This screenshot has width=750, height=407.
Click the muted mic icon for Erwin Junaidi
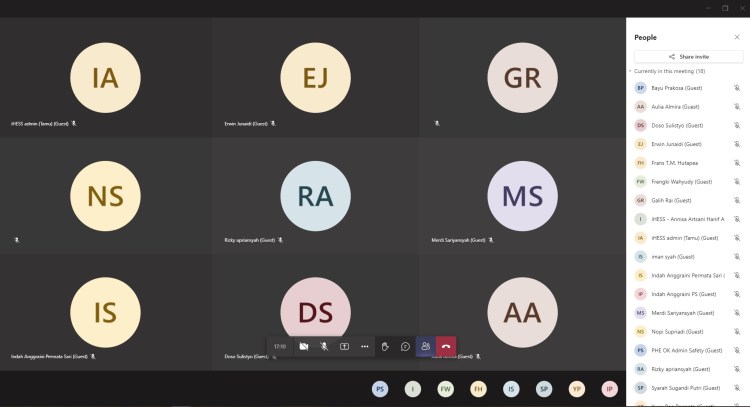click(737, 144)
